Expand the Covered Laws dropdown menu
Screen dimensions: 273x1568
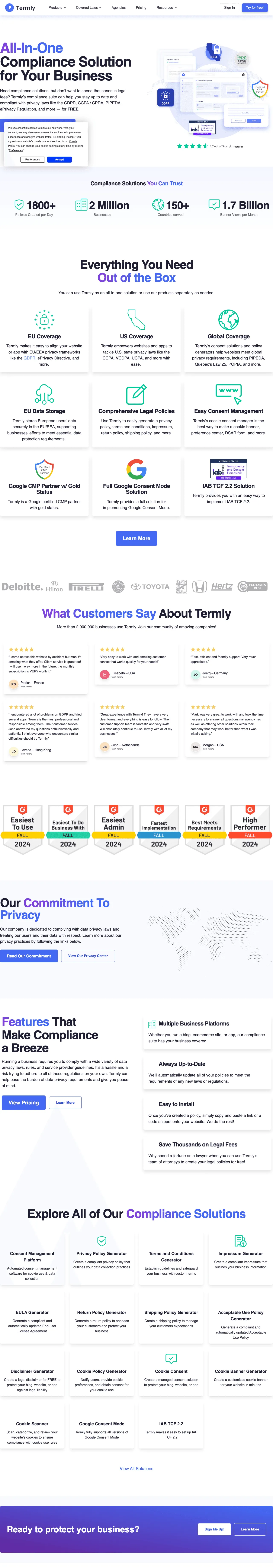click(x=89, y=8)
